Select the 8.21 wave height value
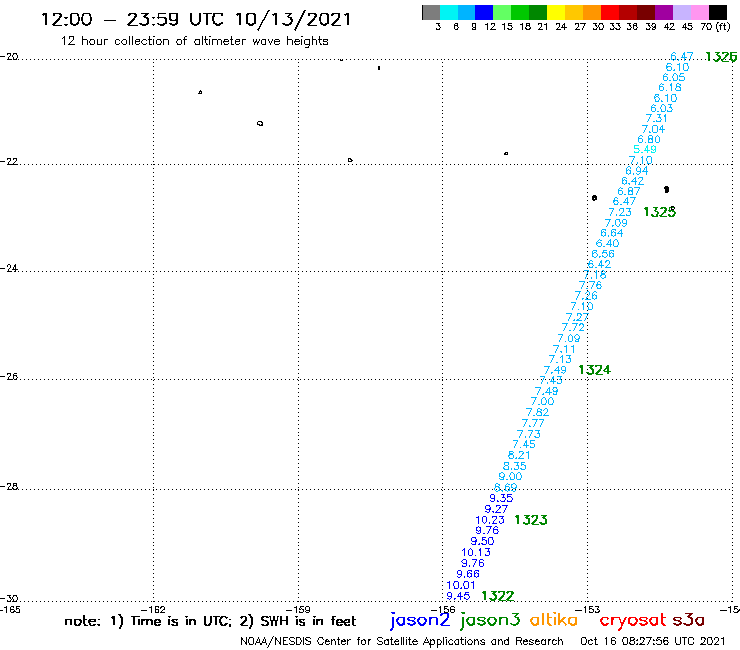 tap(519, 456)
